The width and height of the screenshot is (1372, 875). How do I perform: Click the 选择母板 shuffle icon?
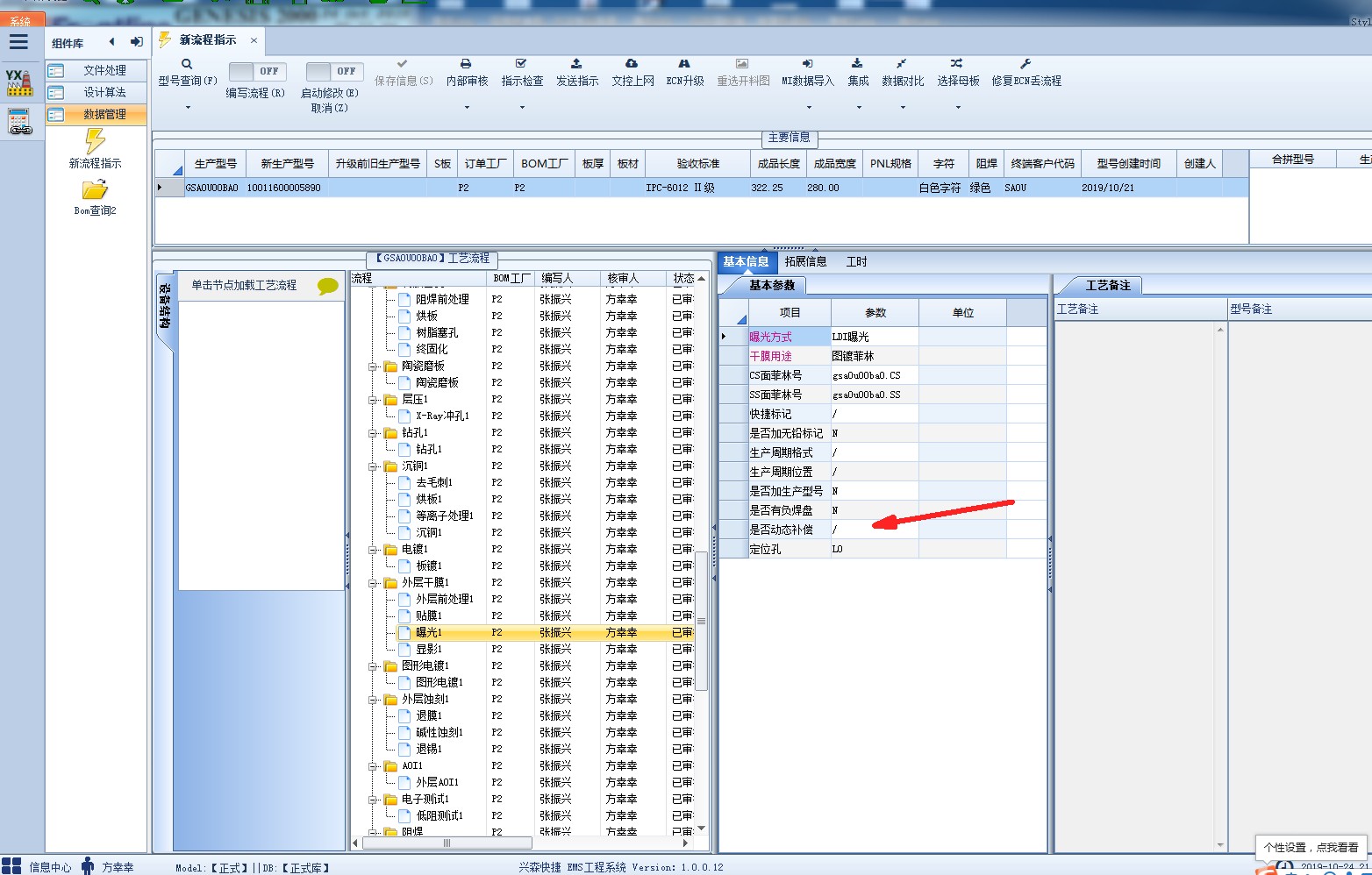coord(957,64)
